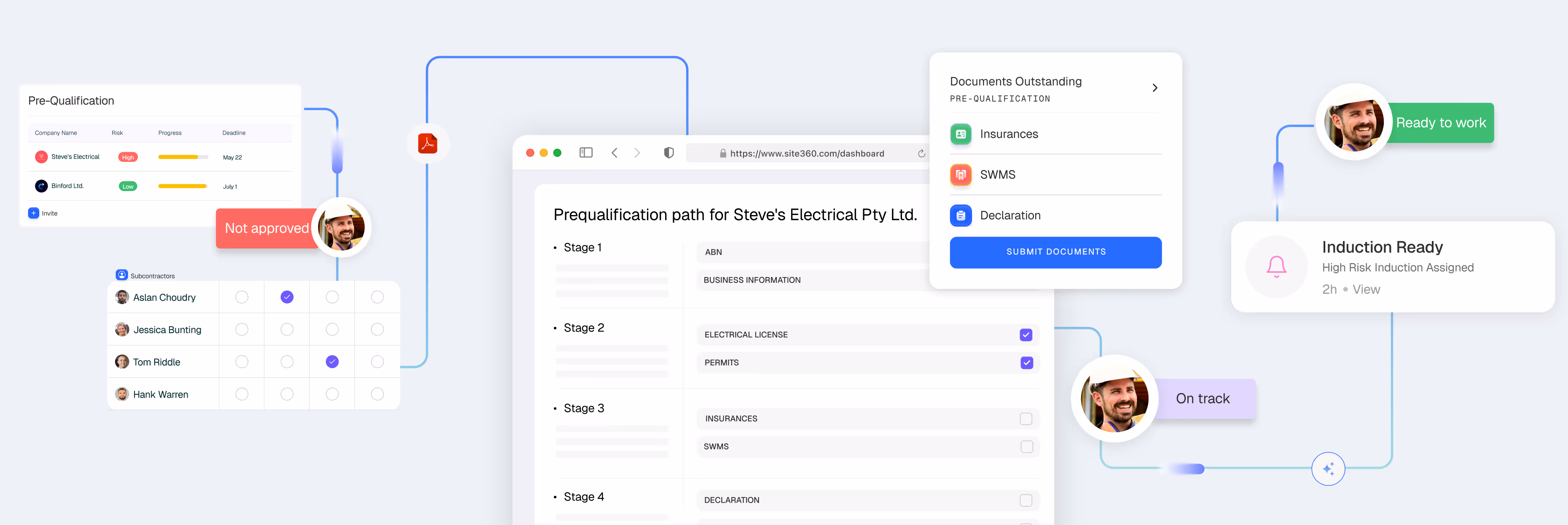Viewport: 1568px width, 525px height.
Task: Click the browser forward arrow
Action: coord(637,153)
